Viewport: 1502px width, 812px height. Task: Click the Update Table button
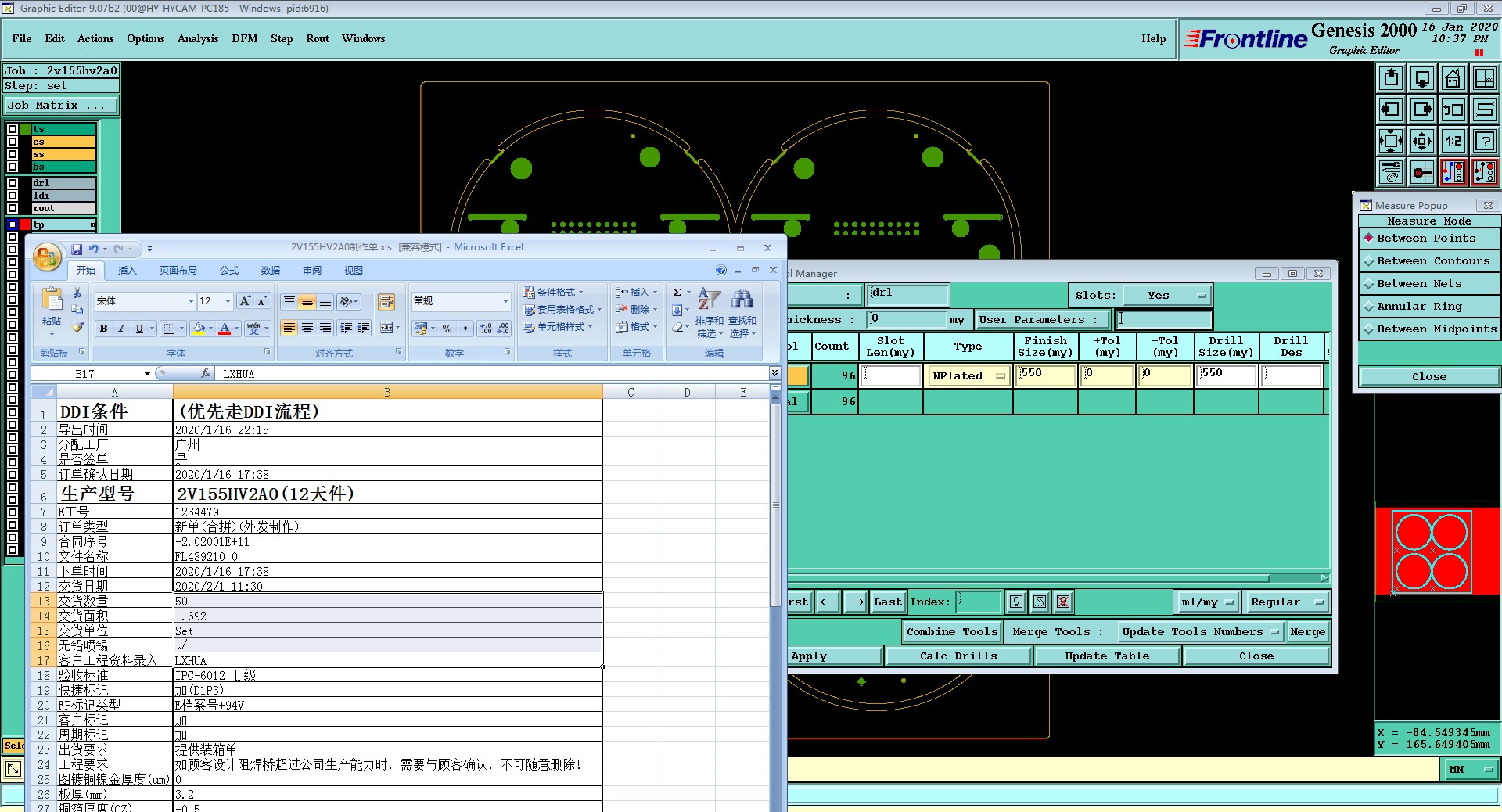pos(1107,656)
